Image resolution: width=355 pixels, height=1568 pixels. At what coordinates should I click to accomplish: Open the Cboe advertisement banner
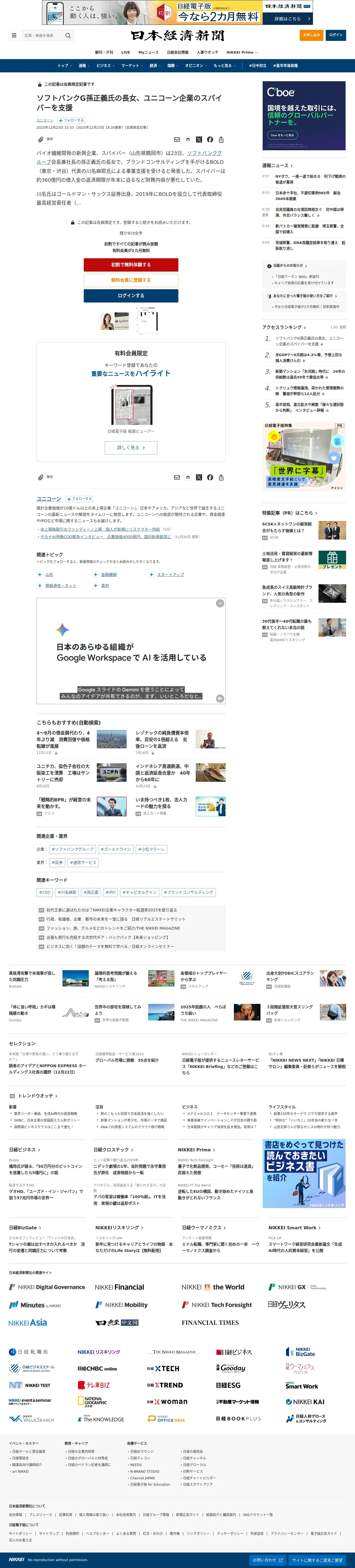point(304,116)
